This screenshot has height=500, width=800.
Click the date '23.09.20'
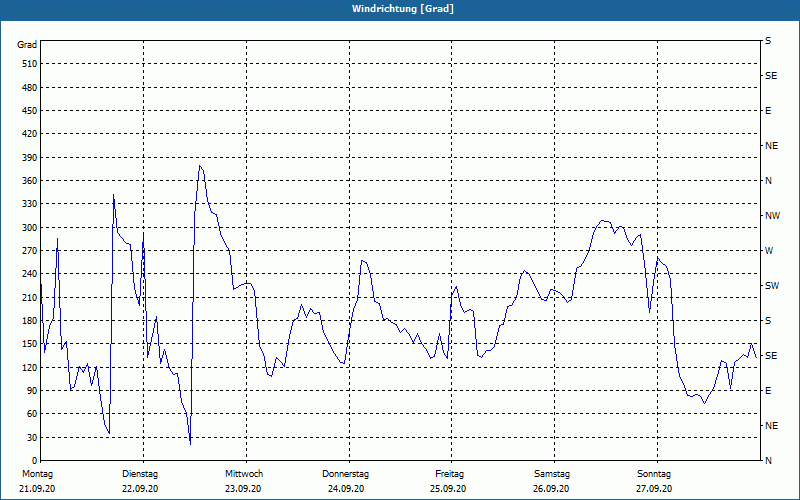coord(243,489)
